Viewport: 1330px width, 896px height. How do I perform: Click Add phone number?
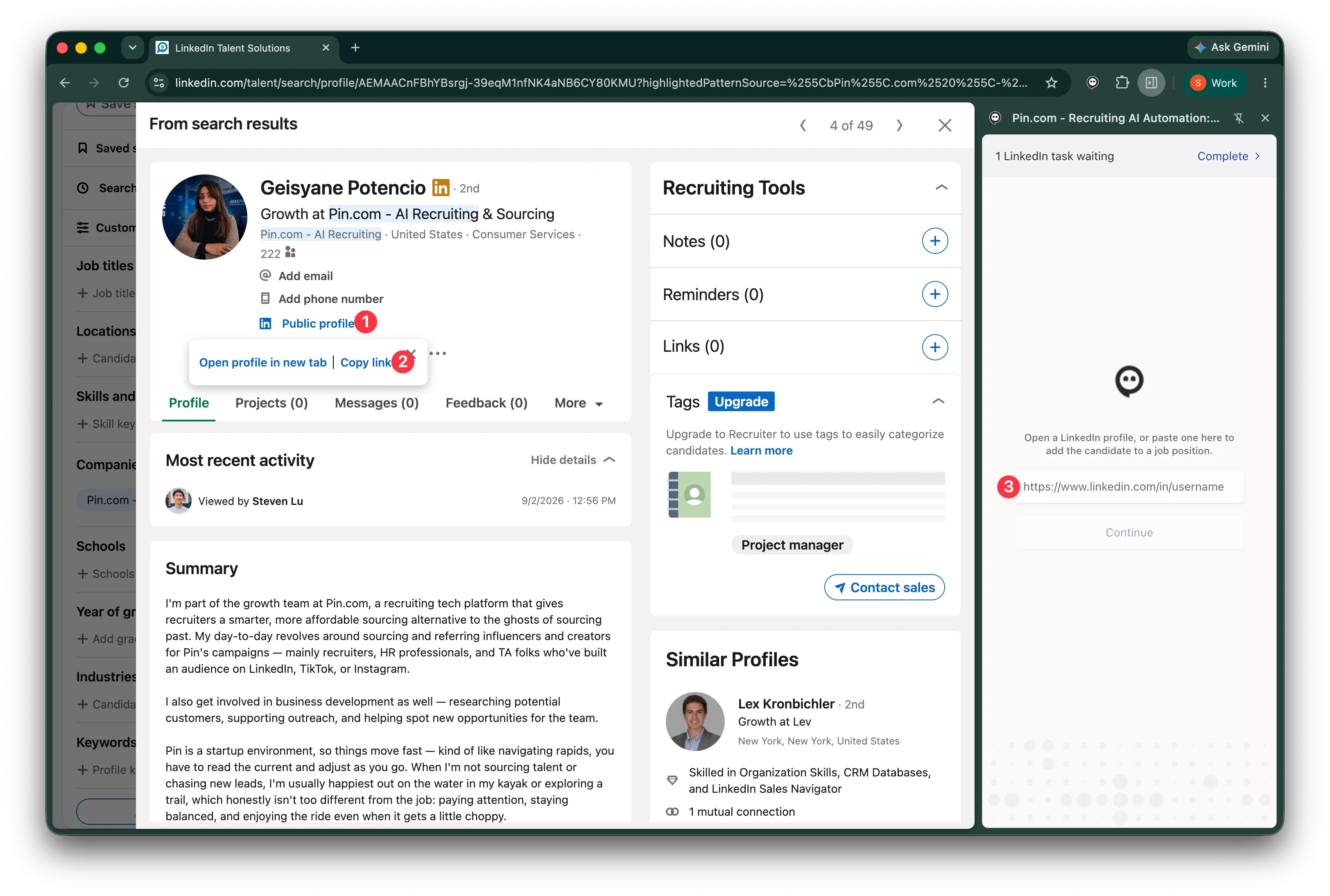point(331,299)
